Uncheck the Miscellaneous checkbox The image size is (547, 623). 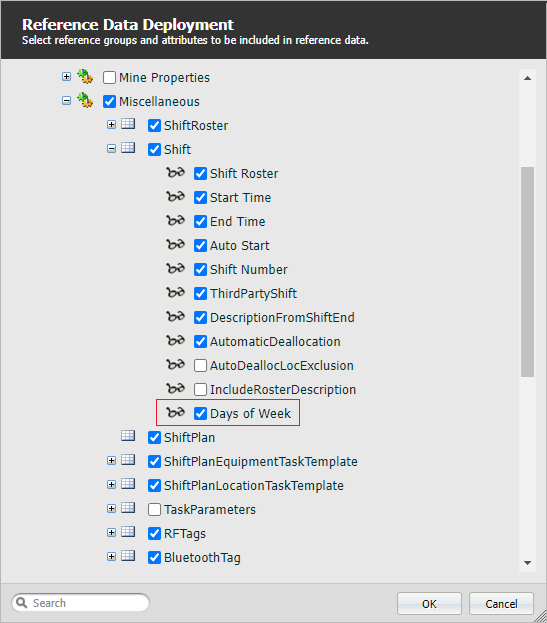109,101
